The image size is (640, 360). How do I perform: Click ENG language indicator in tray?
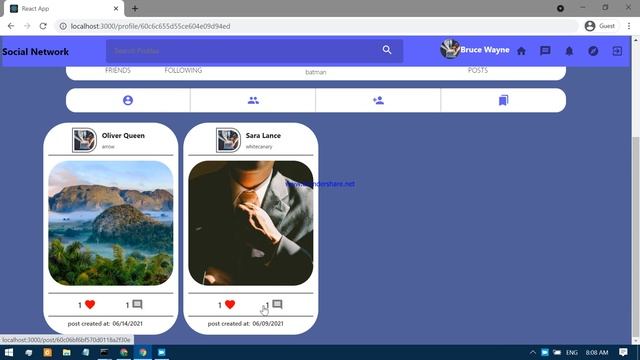coord(571,352)
